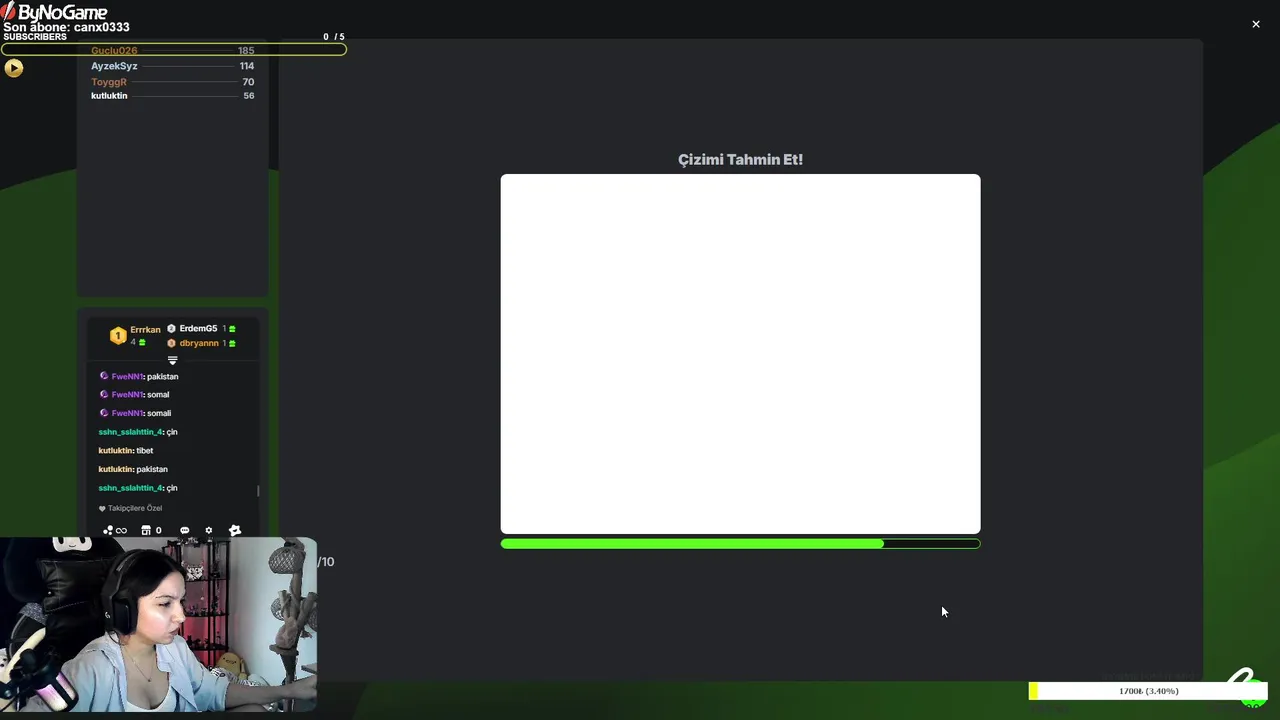Image resolution: width=1280 pixels, height=720 pixels.
Task: Select kutluktin in the score list
Action: [x=109, y=96]
